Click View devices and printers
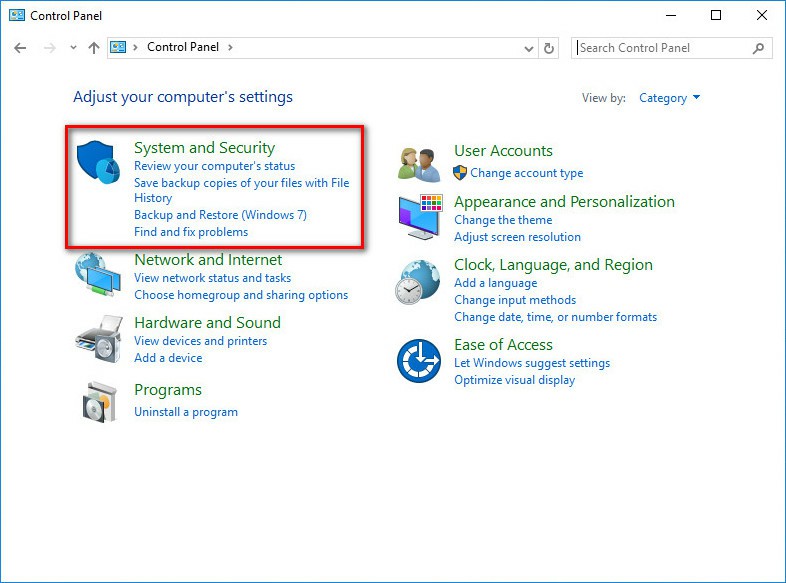 (201, 341)
